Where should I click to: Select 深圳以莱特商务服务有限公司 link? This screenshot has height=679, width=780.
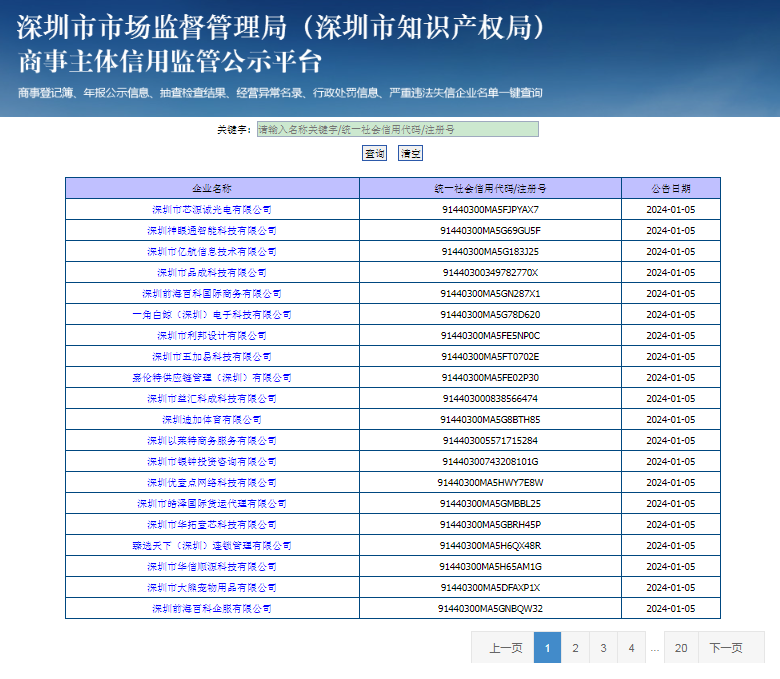pos(212,440)
